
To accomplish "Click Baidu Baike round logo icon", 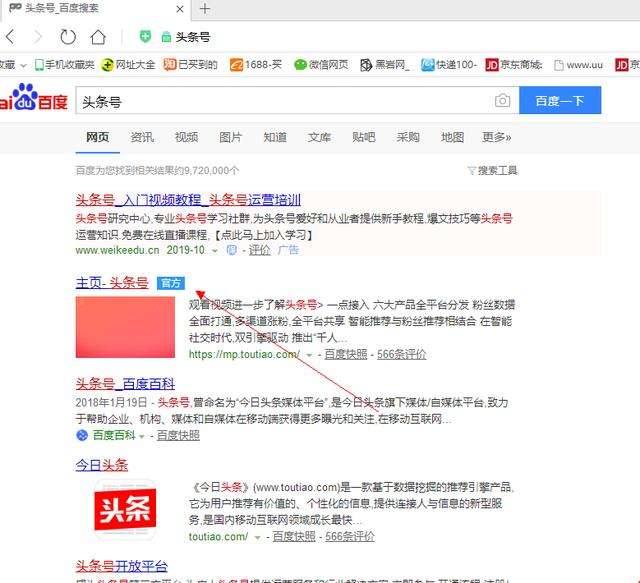I will point(82,435).
